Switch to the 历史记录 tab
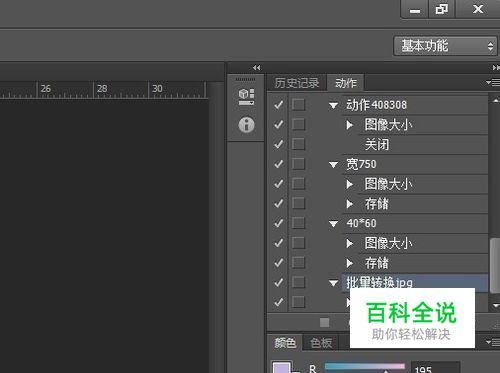 point(297,83)
